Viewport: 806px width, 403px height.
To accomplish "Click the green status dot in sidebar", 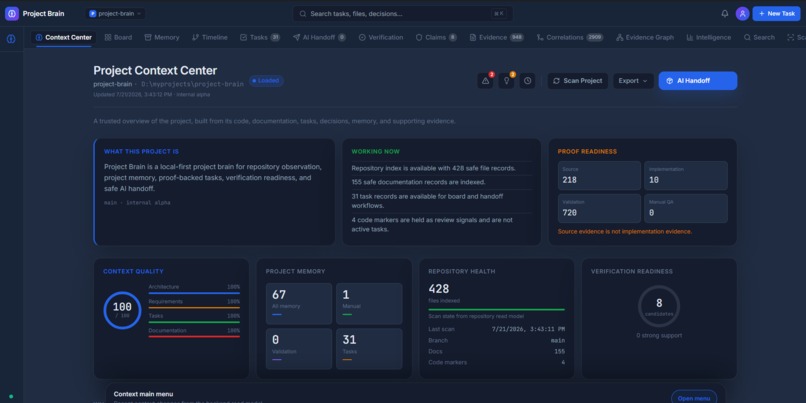I will pyautogui.click(x=11, y=396).
